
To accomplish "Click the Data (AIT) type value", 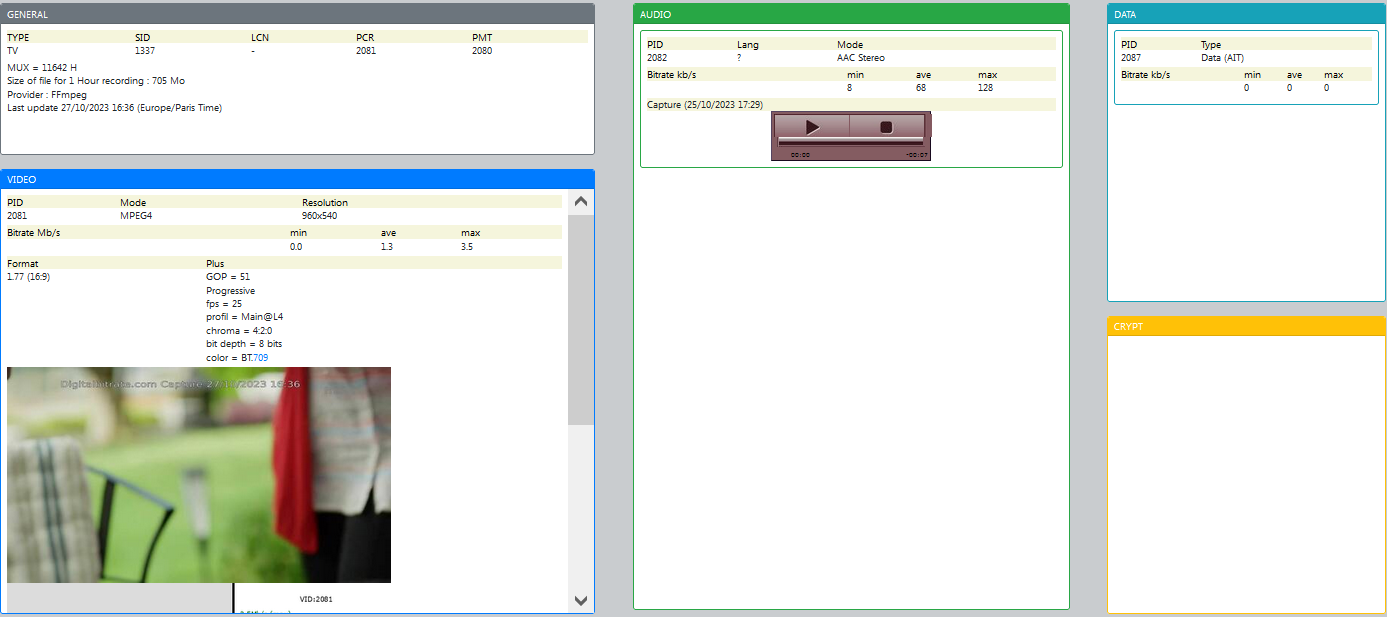I will pos(1222,58).
